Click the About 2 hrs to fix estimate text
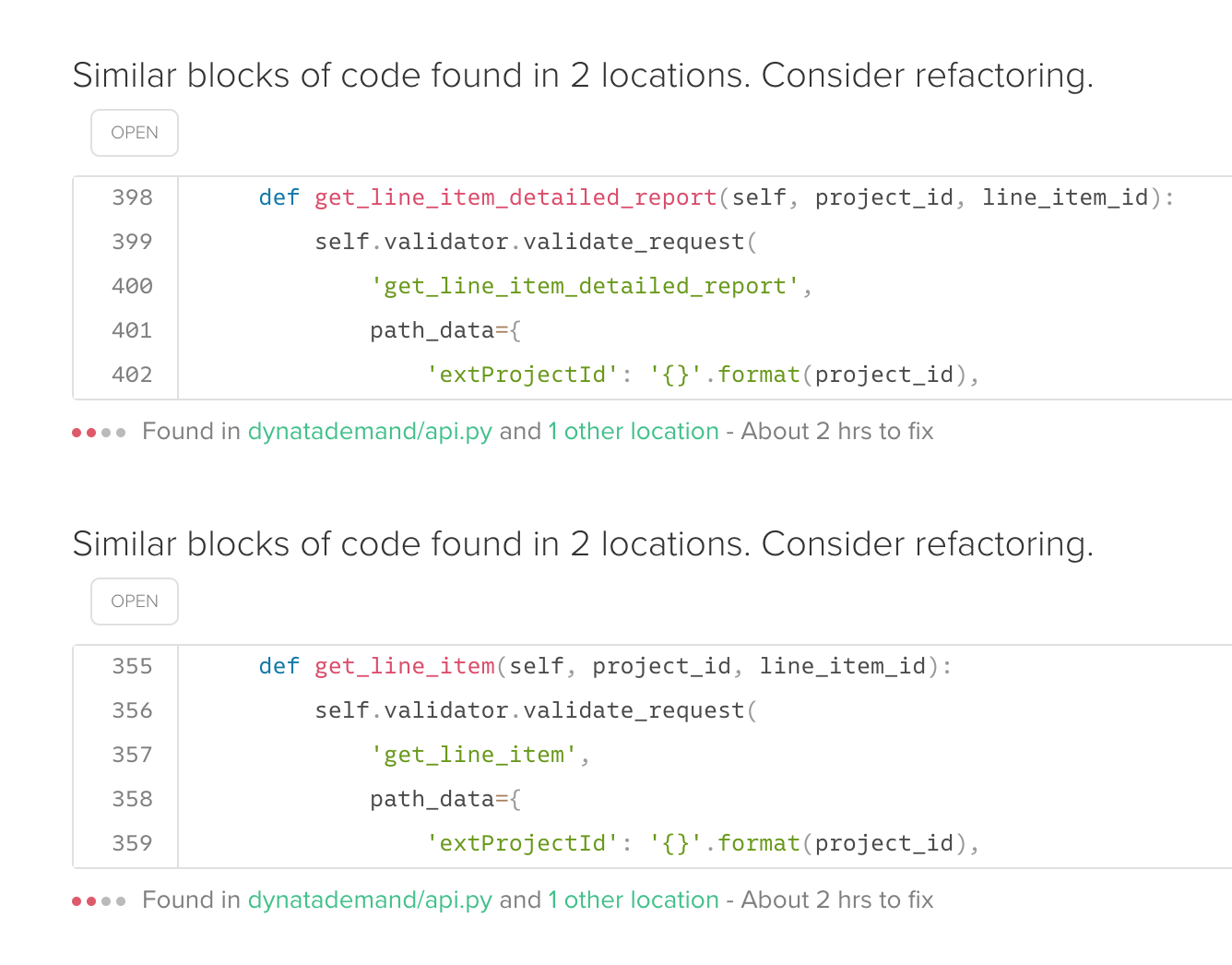 [836, 431]
